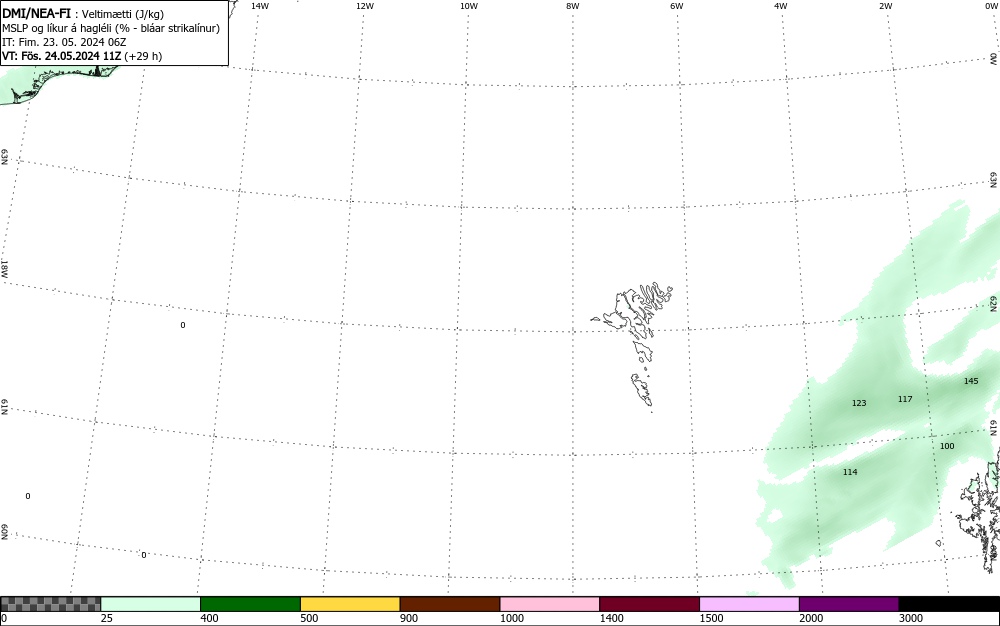Click the CAPE value 123
The height and width of the screenshot is (626, 1000).
(x=859, y=403)
